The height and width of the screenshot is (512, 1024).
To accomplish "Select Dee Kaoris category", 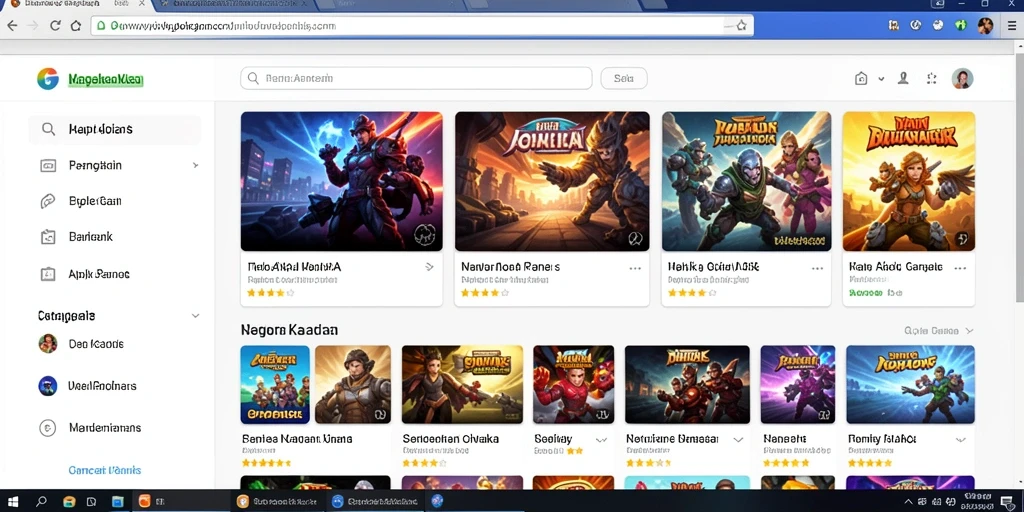I will pos(95,344).
